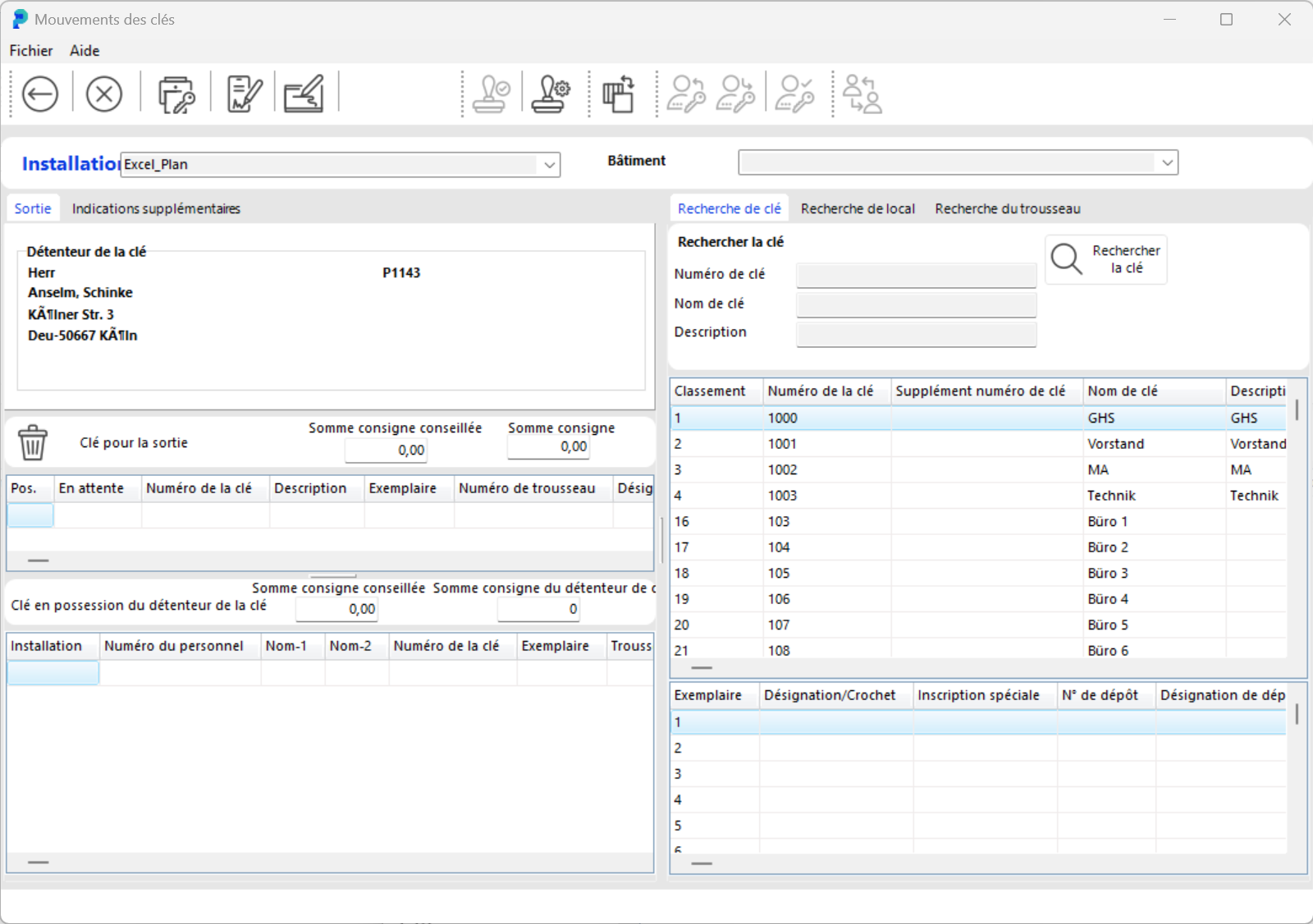Expand the Installation Excel_Plan dropdown
This screenshot has width=1313, height=924.
(549, 165)
